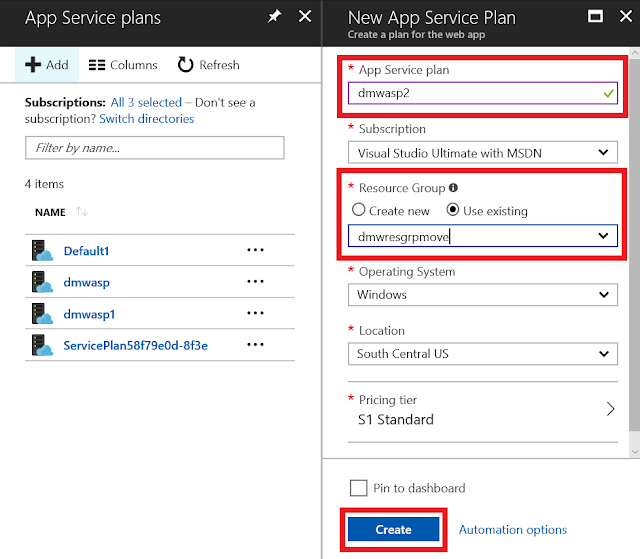Open the ellipsis menu for Default1
This screenshot has width=640, height=559.
pyautogui.click(x=255, y=250)
